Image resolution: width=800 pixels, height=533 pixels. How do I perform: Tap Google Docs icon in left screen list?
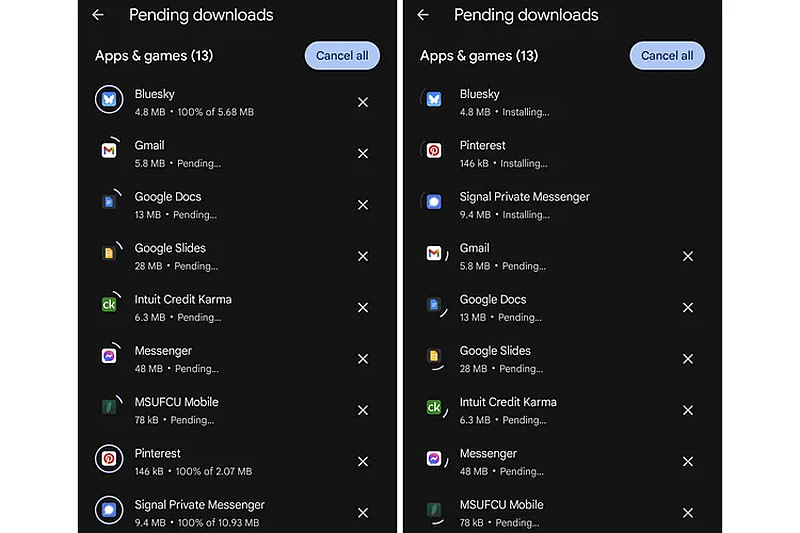[x=109, y=202]
